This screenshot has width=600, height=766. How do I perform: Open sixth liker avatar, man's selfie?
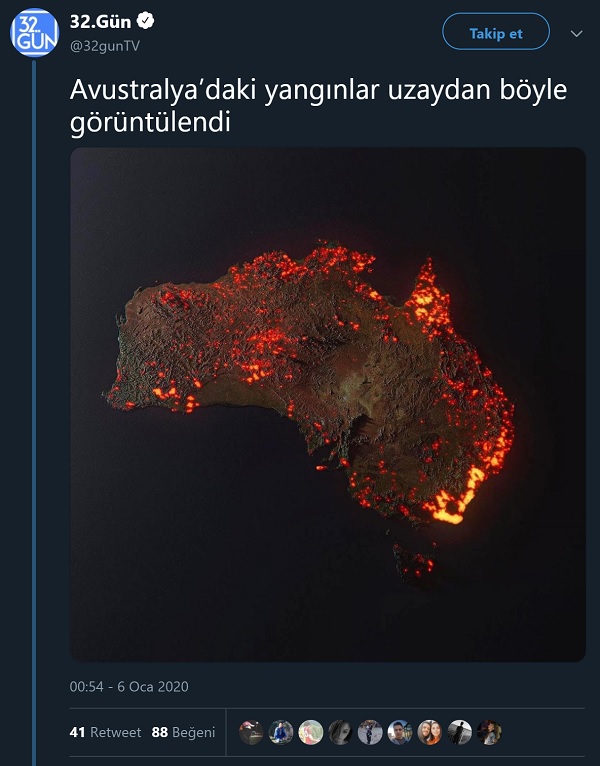pos(400,732)
